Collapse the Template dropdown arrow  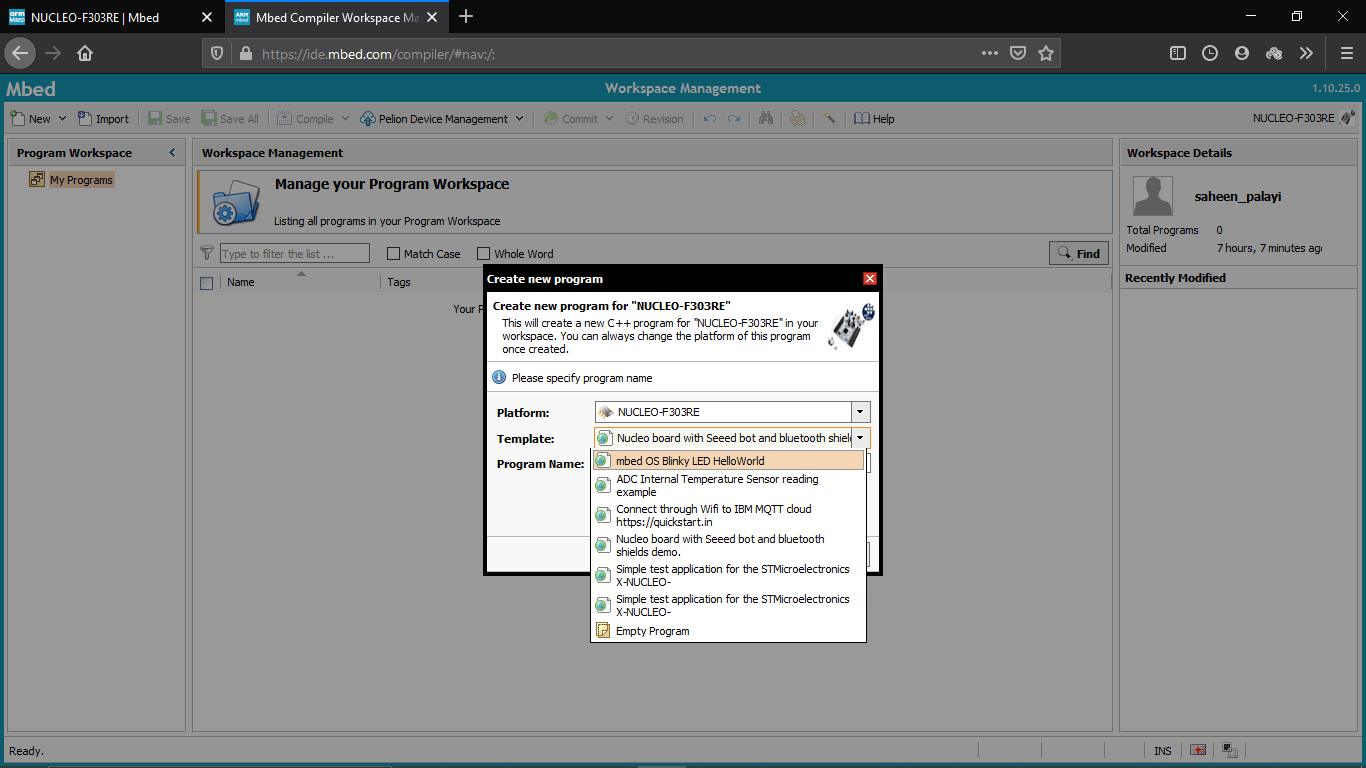pyautogui.click(x=860, y=438)
